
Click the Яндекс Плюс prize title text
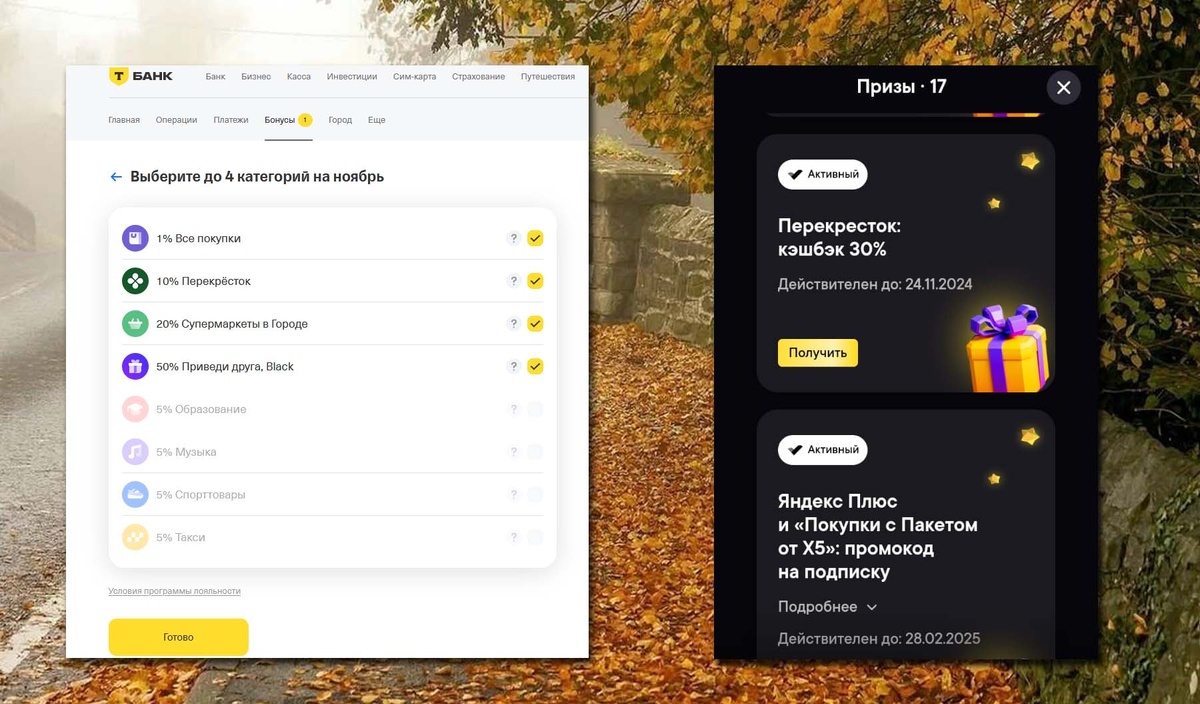[878, 537]
